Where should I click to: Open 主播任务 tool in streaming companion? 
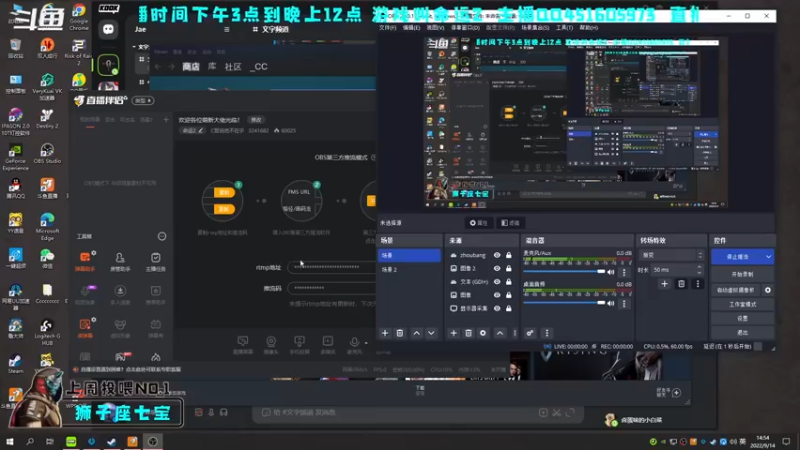click(x=156, y=261)
